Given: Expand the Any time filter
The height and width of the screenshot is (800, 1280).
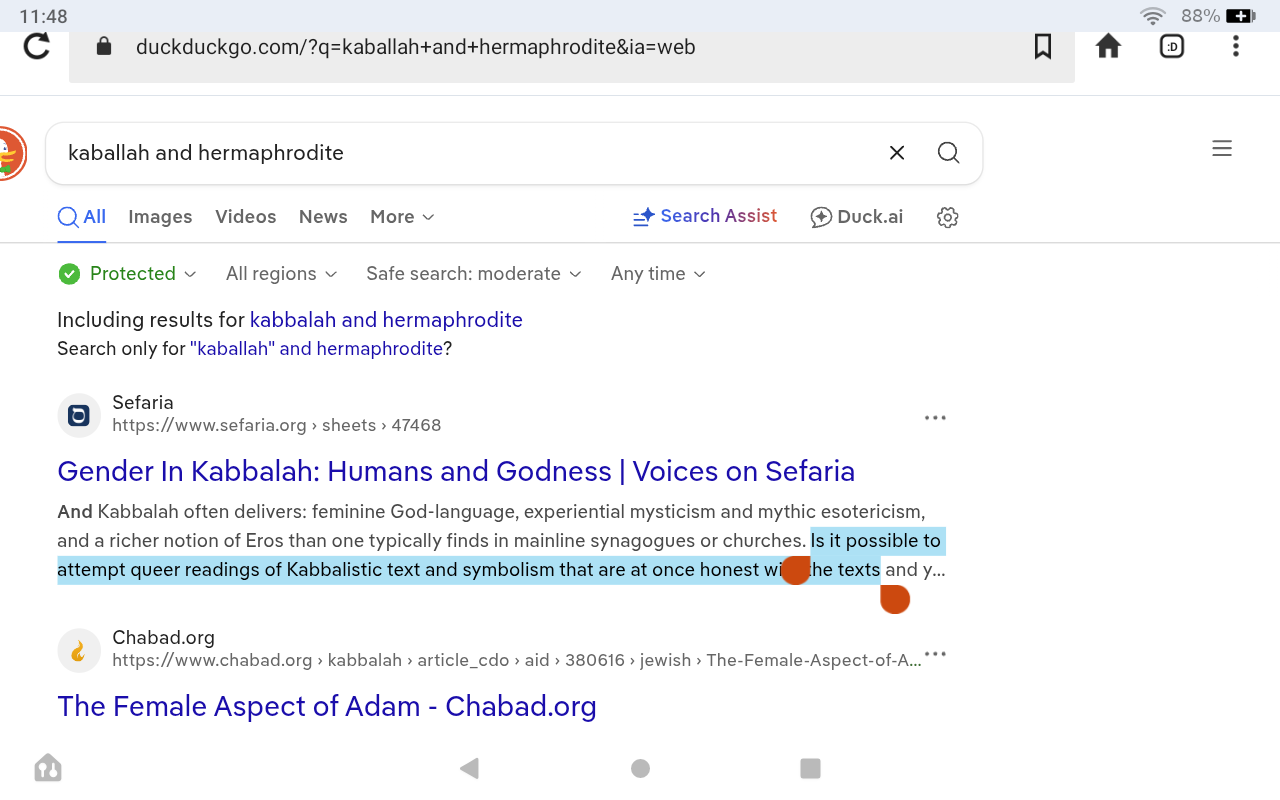Looking at the screenshot, I should click(658, 274).
